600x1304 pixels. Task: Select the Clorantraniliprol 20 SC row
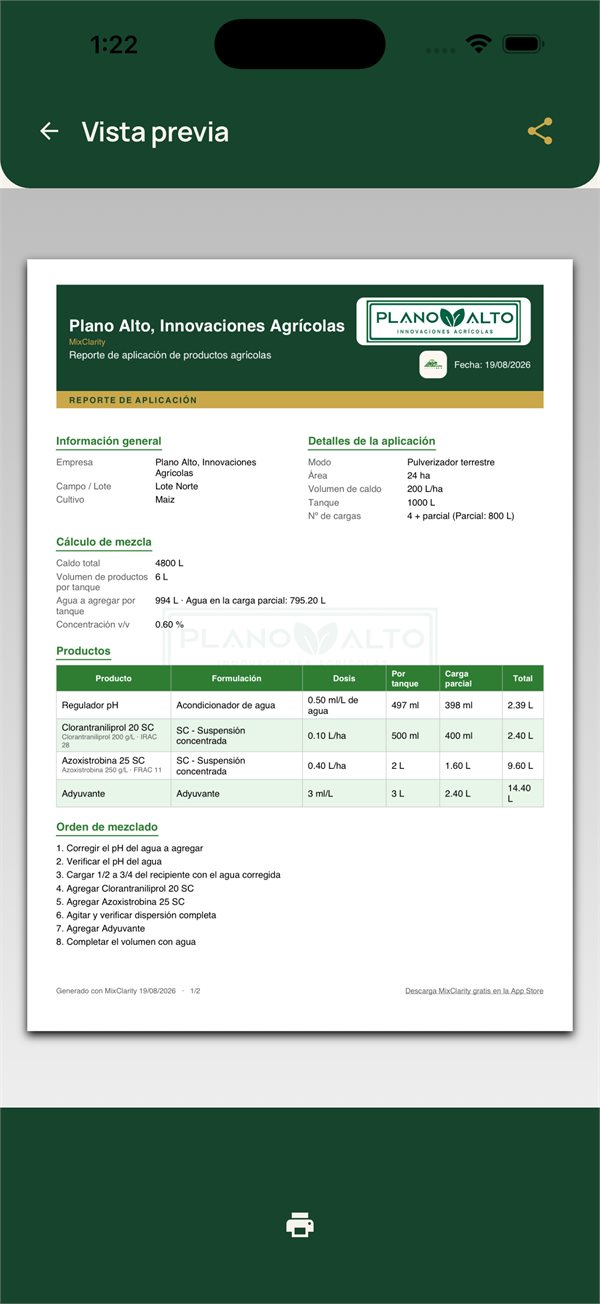pos(300,735)
